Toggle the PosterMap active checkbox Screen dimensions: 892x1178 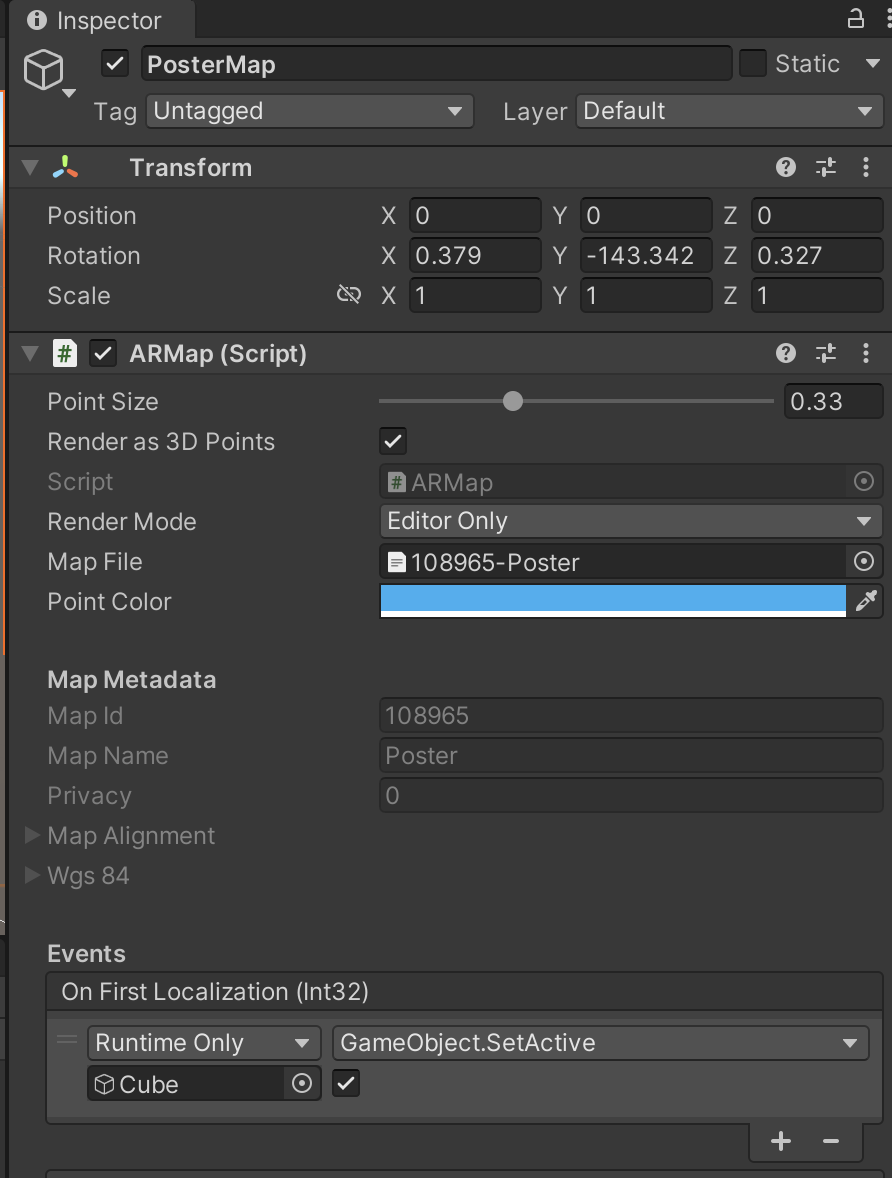pos(115,63)
